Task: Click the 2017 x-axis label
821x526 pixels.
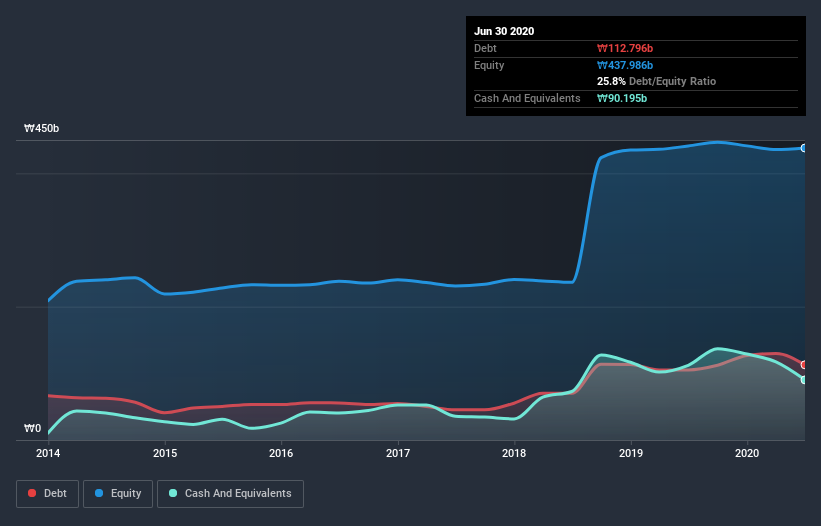Action: point(398,453)
